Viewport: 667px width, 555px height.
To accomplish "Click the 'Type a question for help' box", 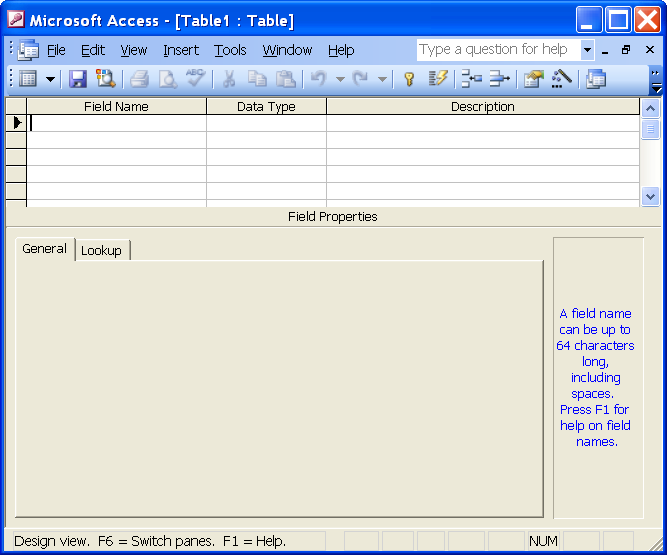I will [x=499, y=50].
